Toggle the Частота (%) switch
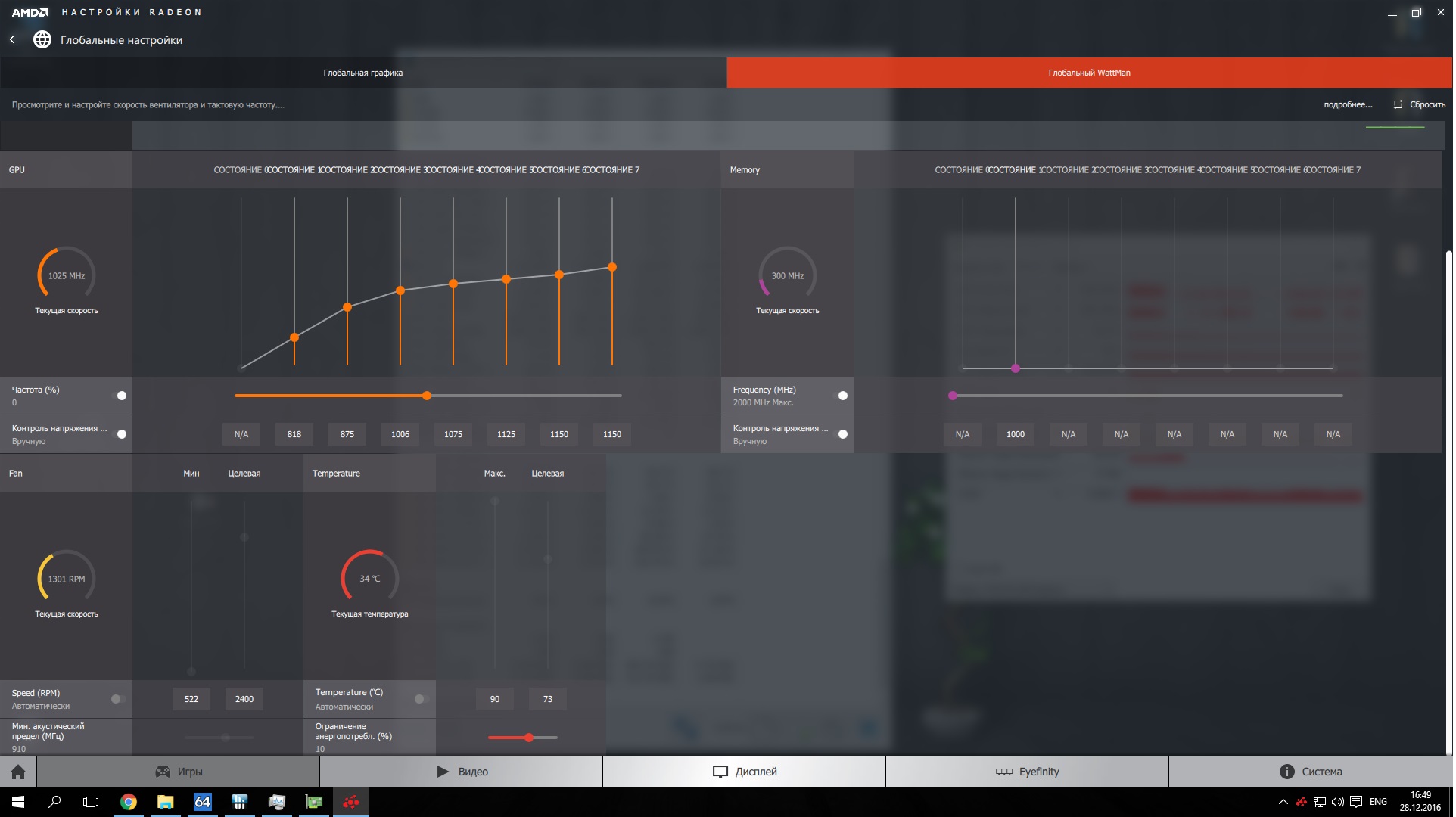This screenshot has height=817, width=1456. tap(120, 396)
